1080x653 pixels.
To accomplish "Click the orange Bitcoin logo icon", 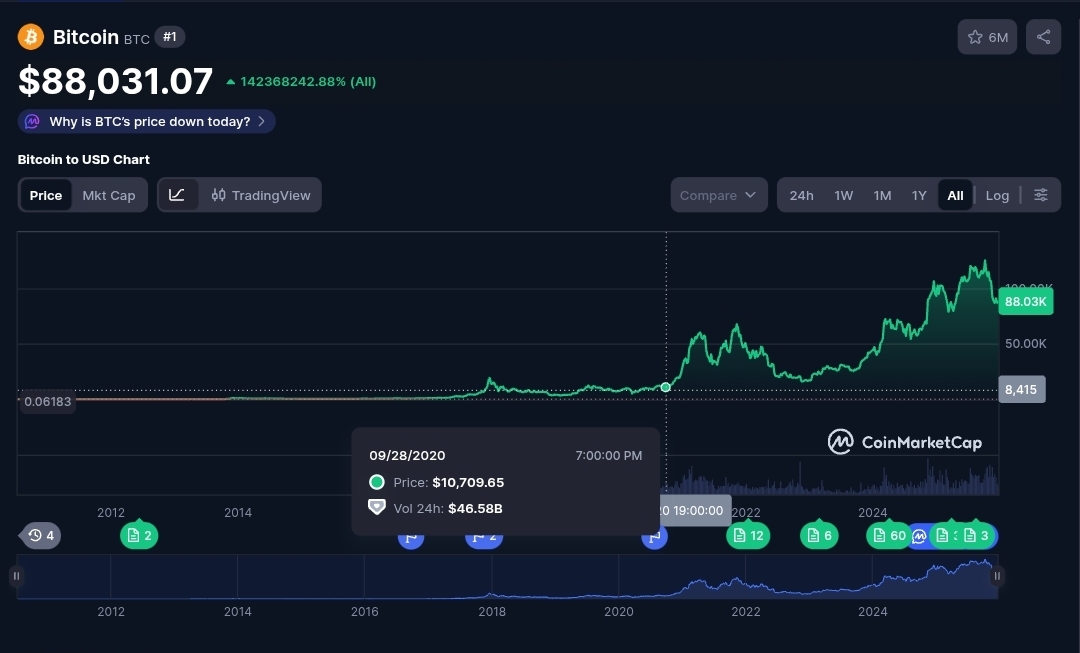I will 30,37.
